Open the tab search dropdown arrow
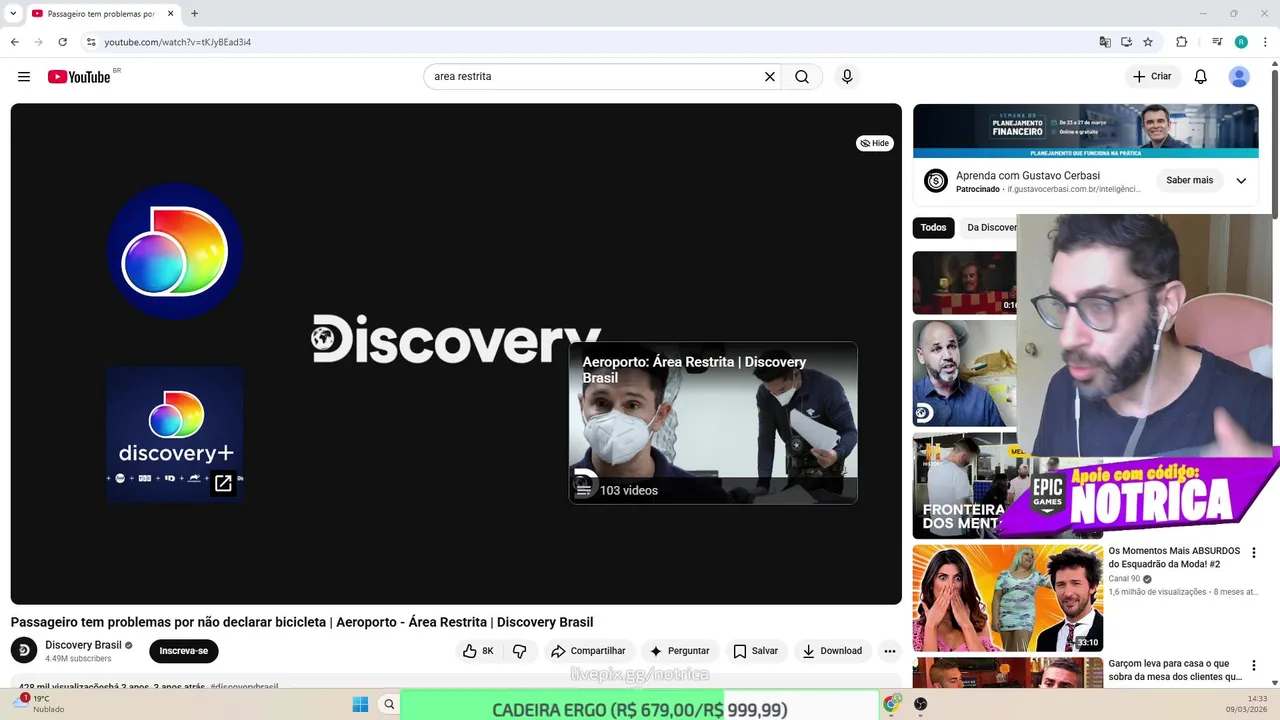The width and height of the screenshot is (1280, 720). point(13,14)
